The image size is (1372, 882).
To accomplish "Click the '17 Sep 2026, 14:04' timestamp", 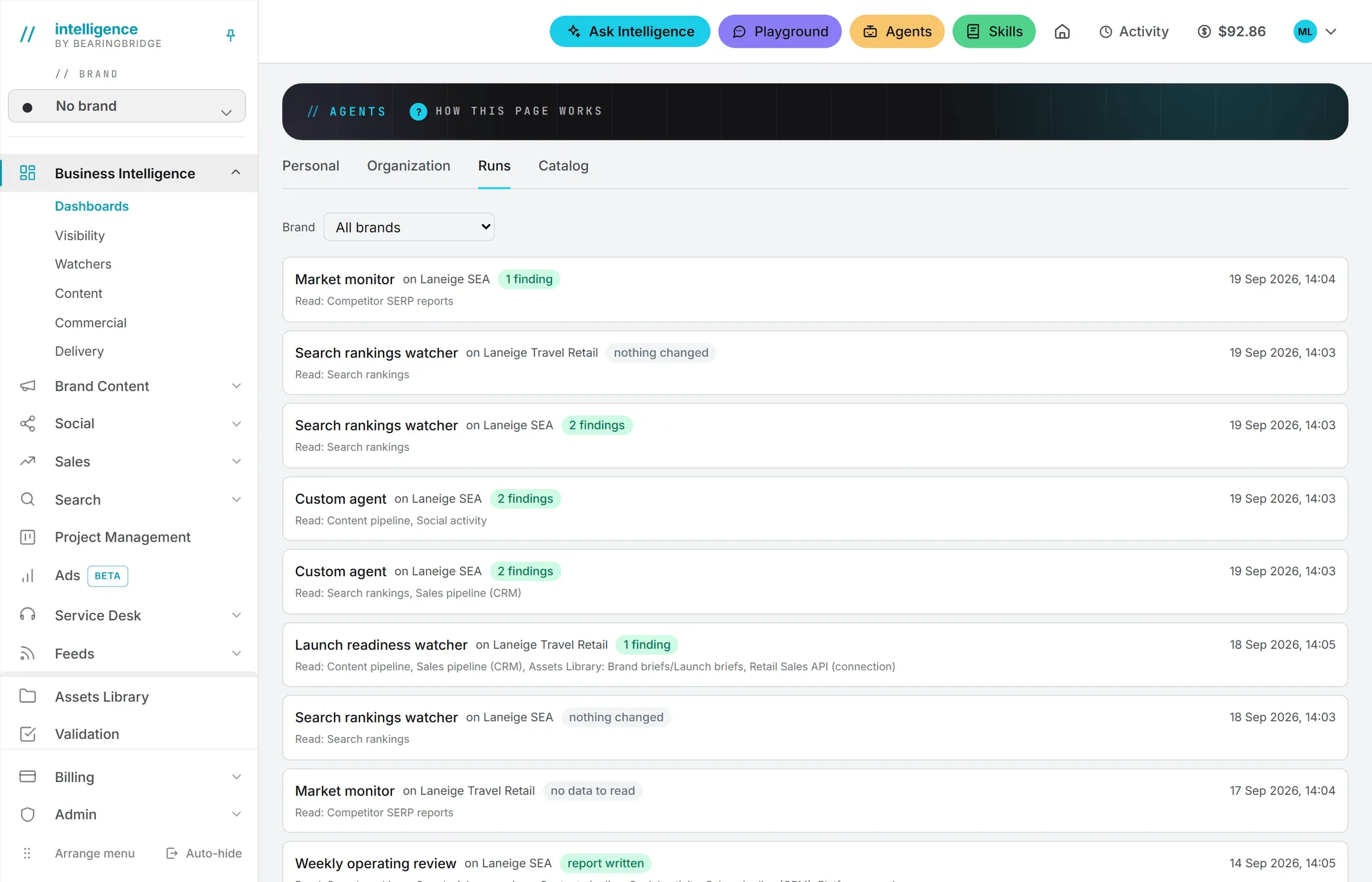I will coord(1282,791).
